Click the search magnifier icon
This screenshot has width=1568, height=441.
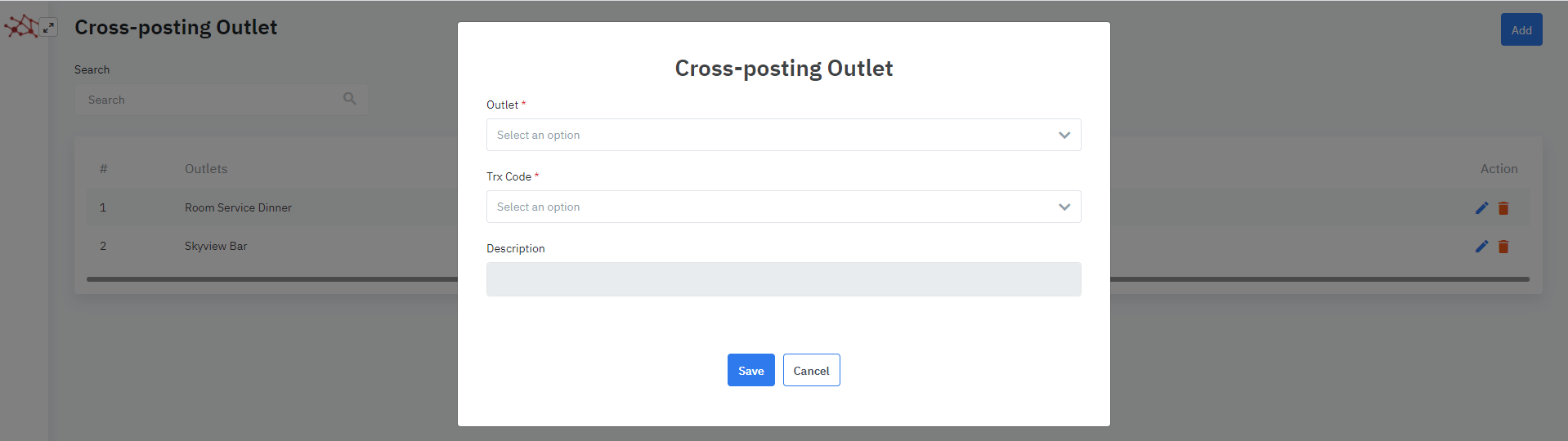click(350, 99)
